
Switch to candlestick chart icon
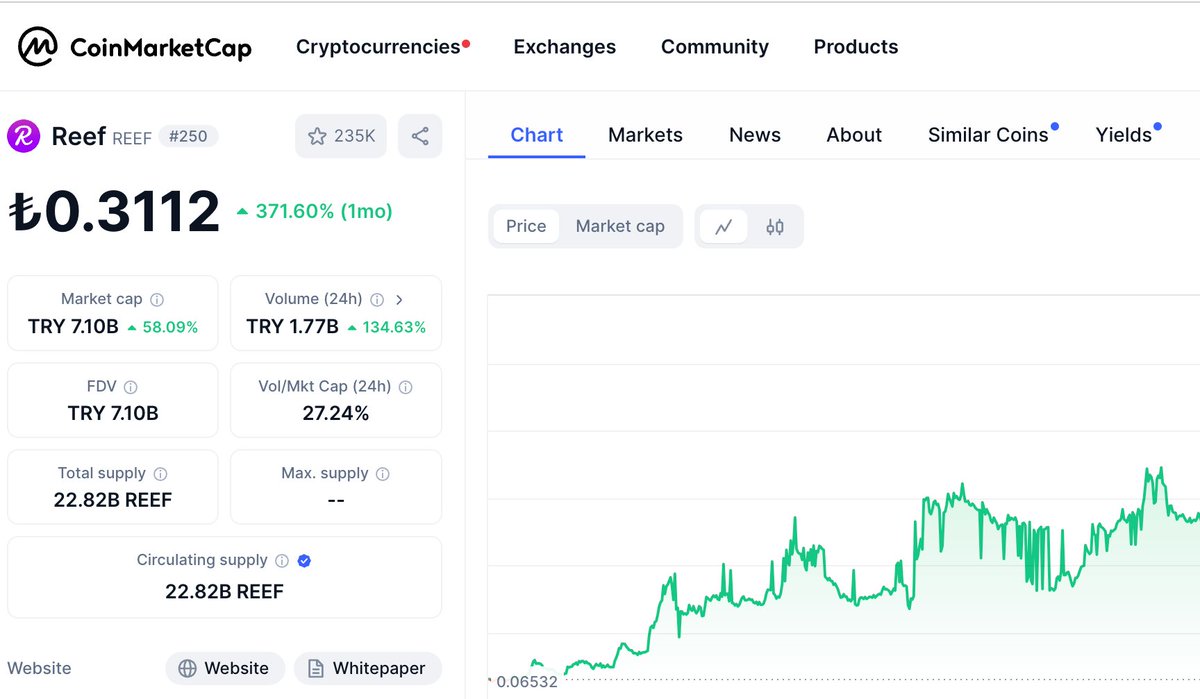pyautogui.click(x=774, y=226)
